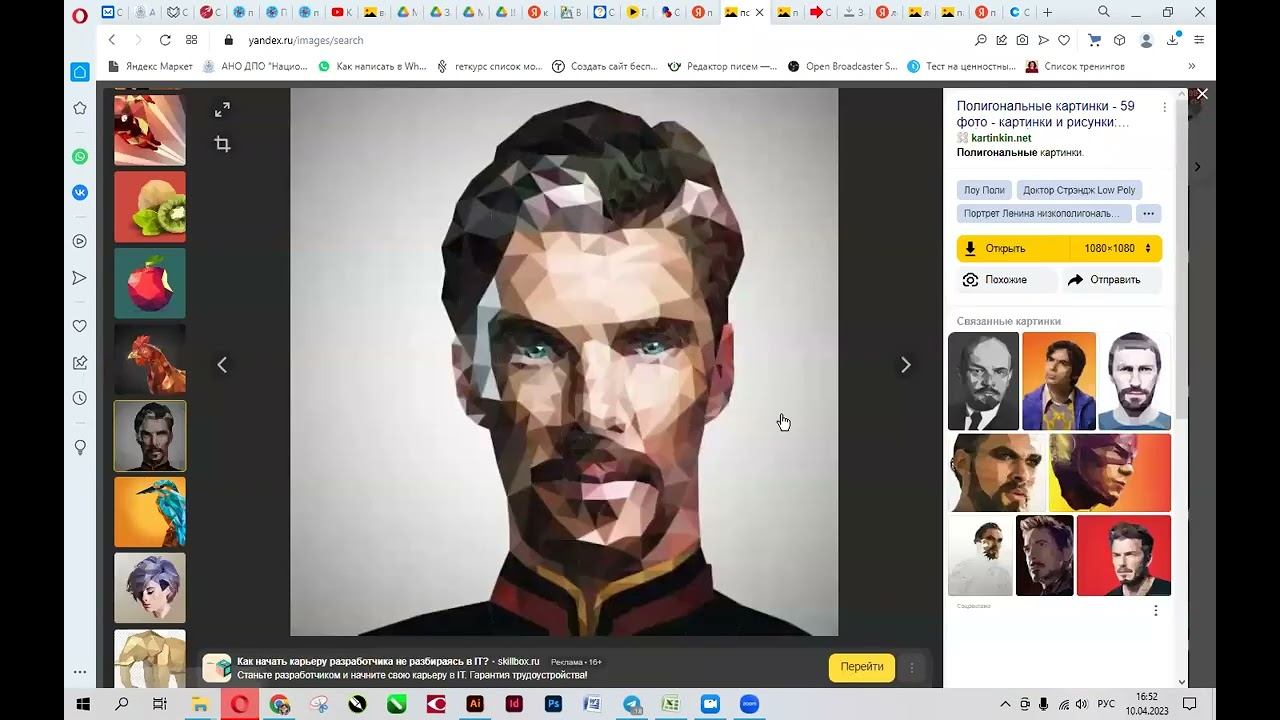Launch WhatsApp from Opera sidebar
1280x720 pixels.
point(80,156)
